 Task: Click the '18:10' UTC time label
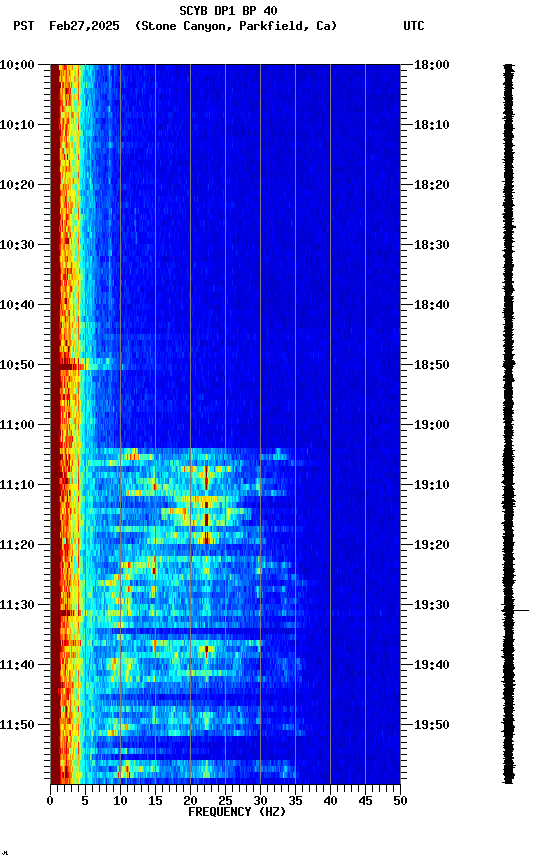[x=432, y=125]
